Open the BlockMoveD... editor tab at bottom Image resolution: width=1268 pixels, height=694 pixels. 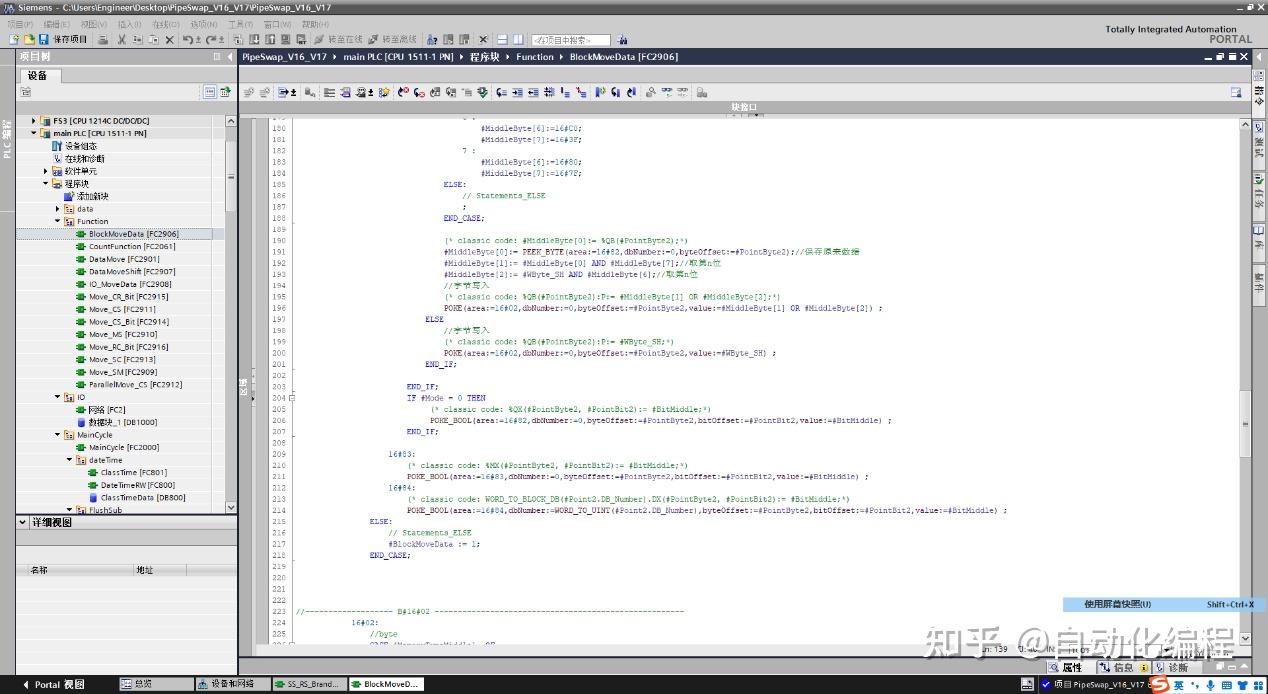coord(386,684)
